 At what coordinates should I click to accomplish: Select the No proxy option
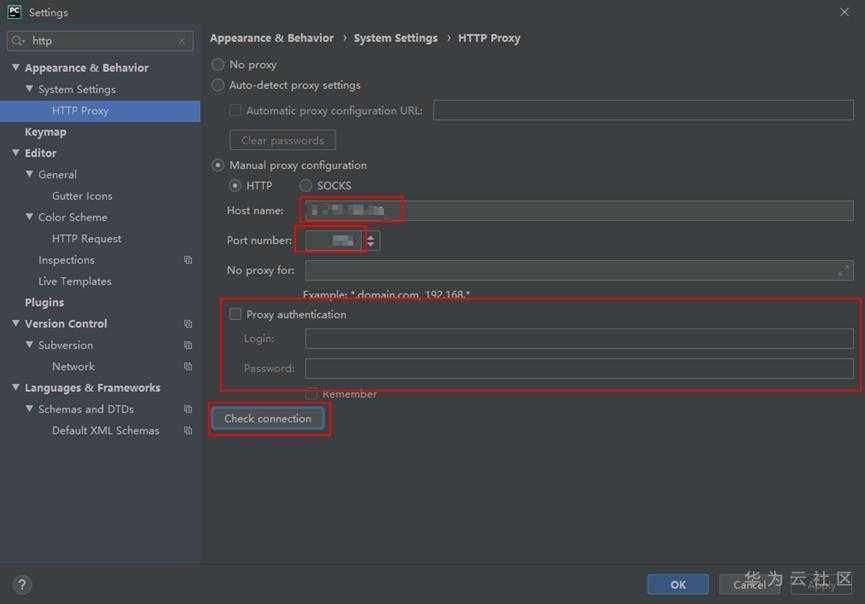pos(218,65)
